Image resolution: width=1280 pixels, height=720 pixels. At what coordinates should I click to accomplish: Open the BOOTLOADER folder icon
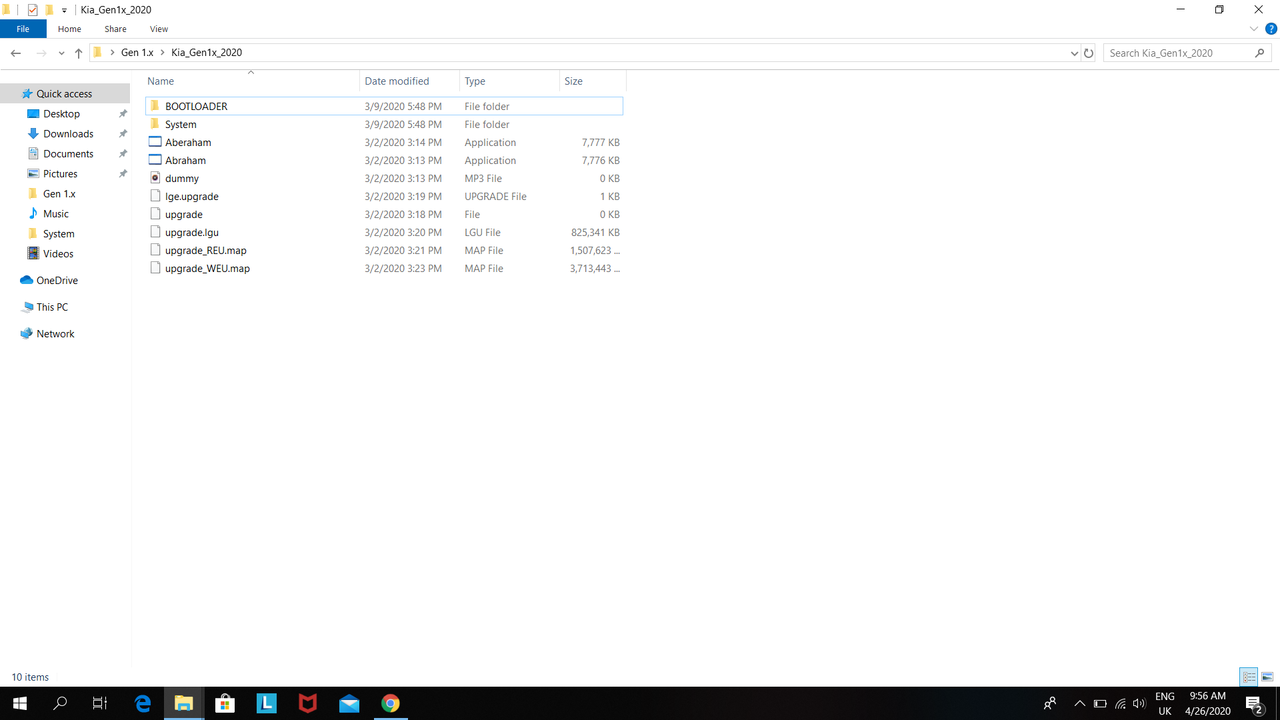point(155,106)
